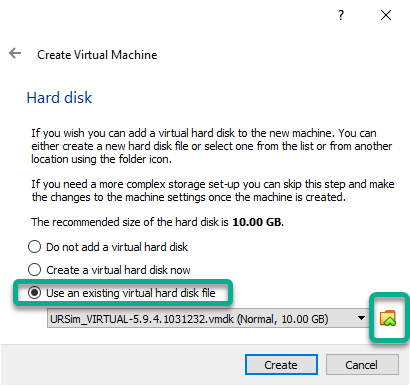Click the radio circle beside Create a virtual hard disk now
Viewport: 410px width, 386px height.
tap(34, 270)
